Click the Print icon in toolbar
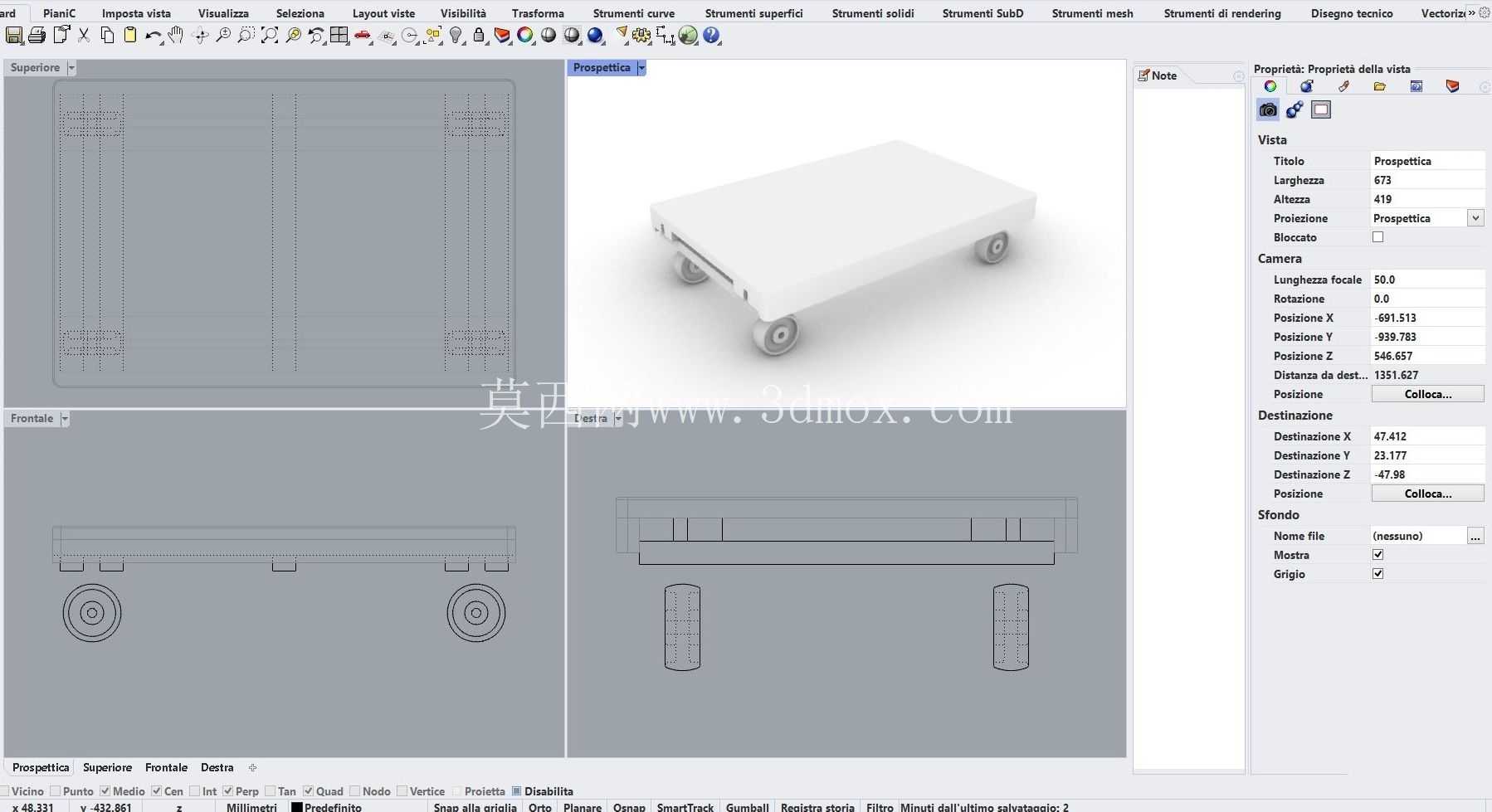Screen dimensions: 1492x812 click(37, 35)
